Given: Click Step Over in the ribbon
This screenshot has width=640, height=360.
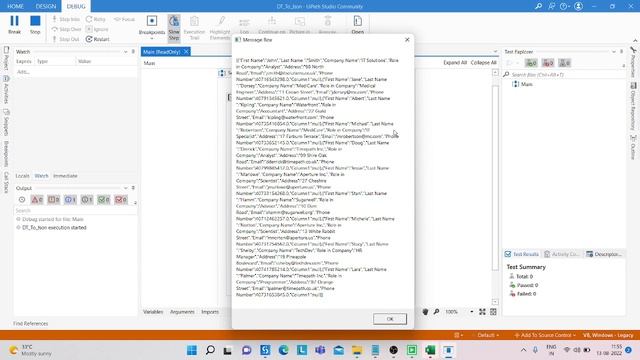Looking at the screenshot, I should pos(66,29).
